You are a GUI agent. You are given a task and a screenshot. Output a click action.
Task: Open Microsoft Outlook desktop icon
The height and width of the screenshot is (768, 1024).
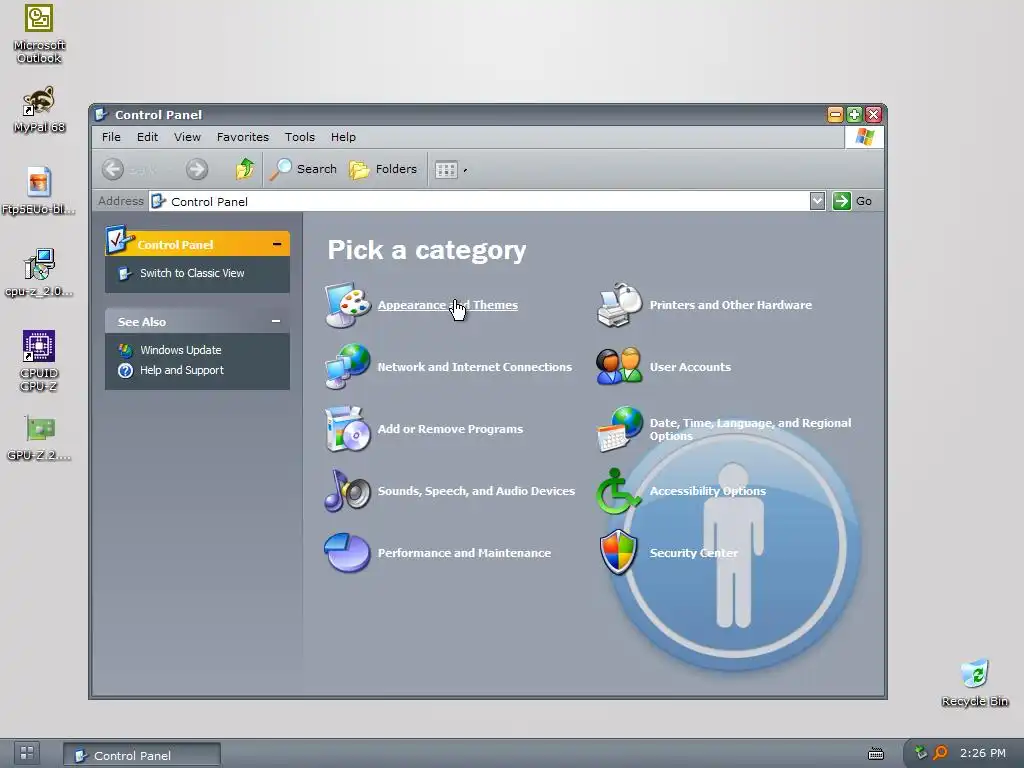pos(39,34)
